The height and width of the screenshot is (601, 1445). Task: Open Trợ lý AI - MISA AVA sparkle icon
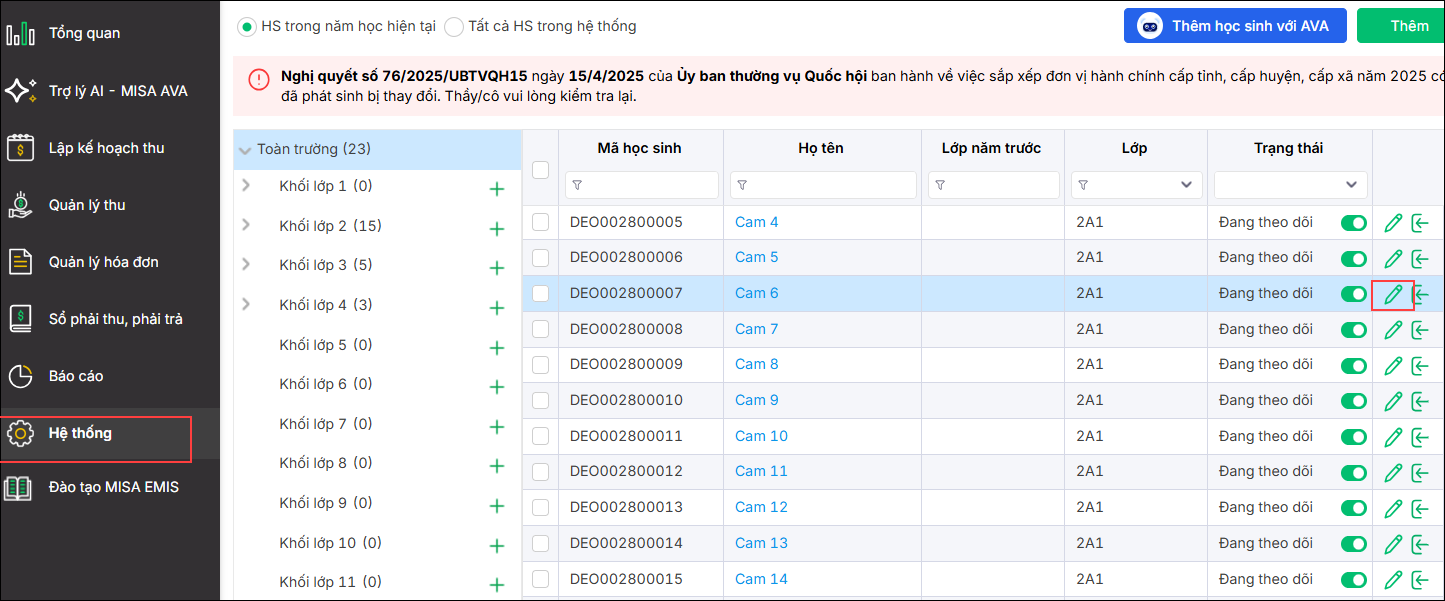pyautogui.click(x=20, y=91)
